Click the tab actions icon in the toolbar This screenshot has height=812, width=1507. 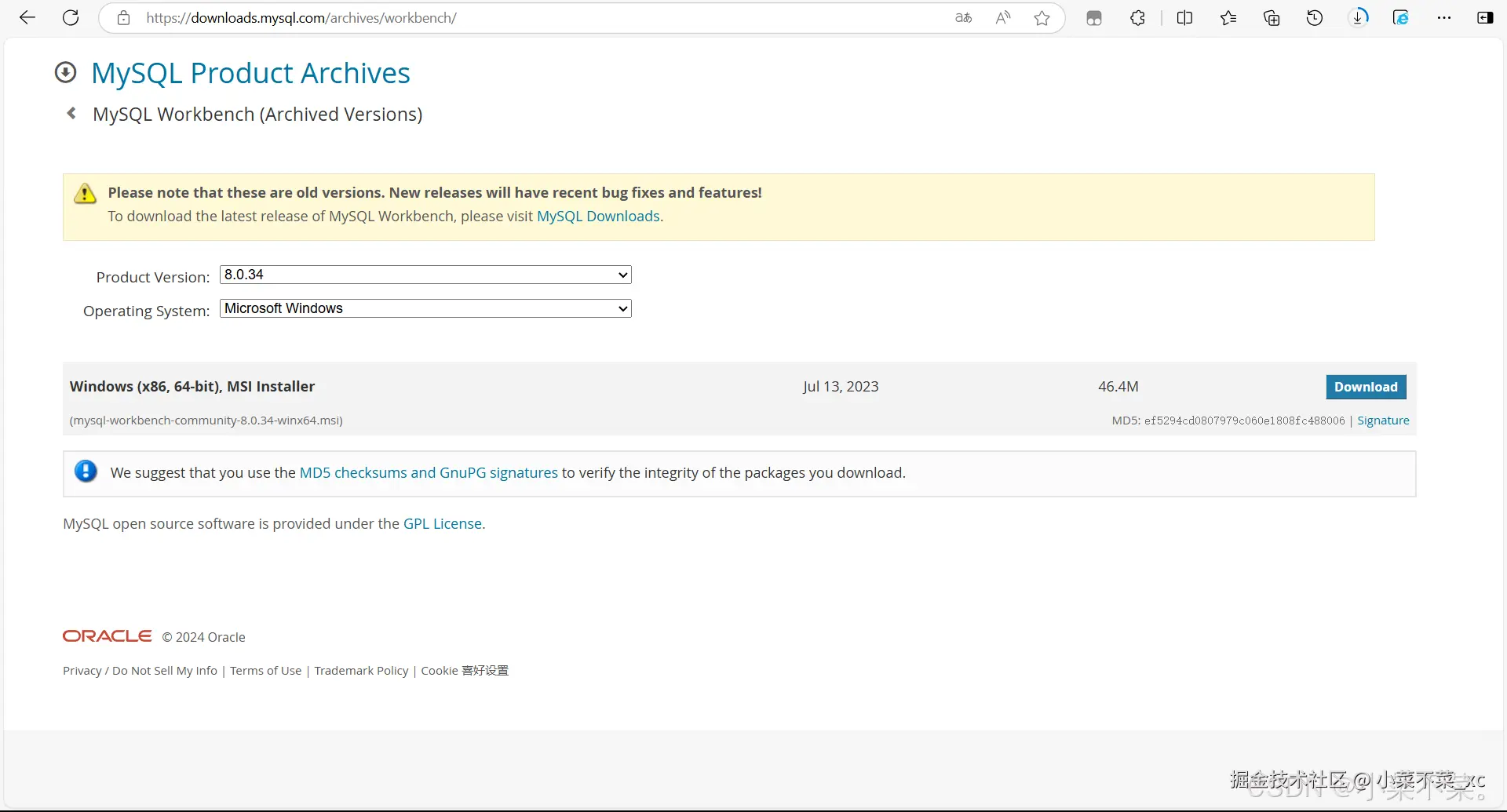1094,18
